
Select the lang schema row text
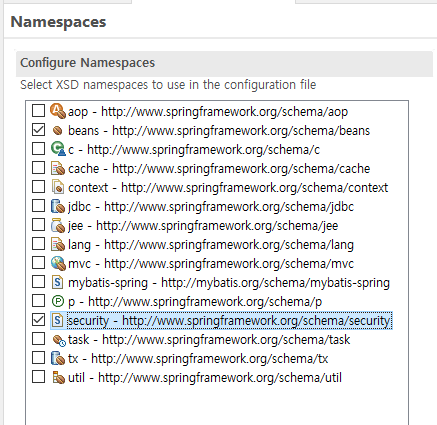click(x=211, y=245)
